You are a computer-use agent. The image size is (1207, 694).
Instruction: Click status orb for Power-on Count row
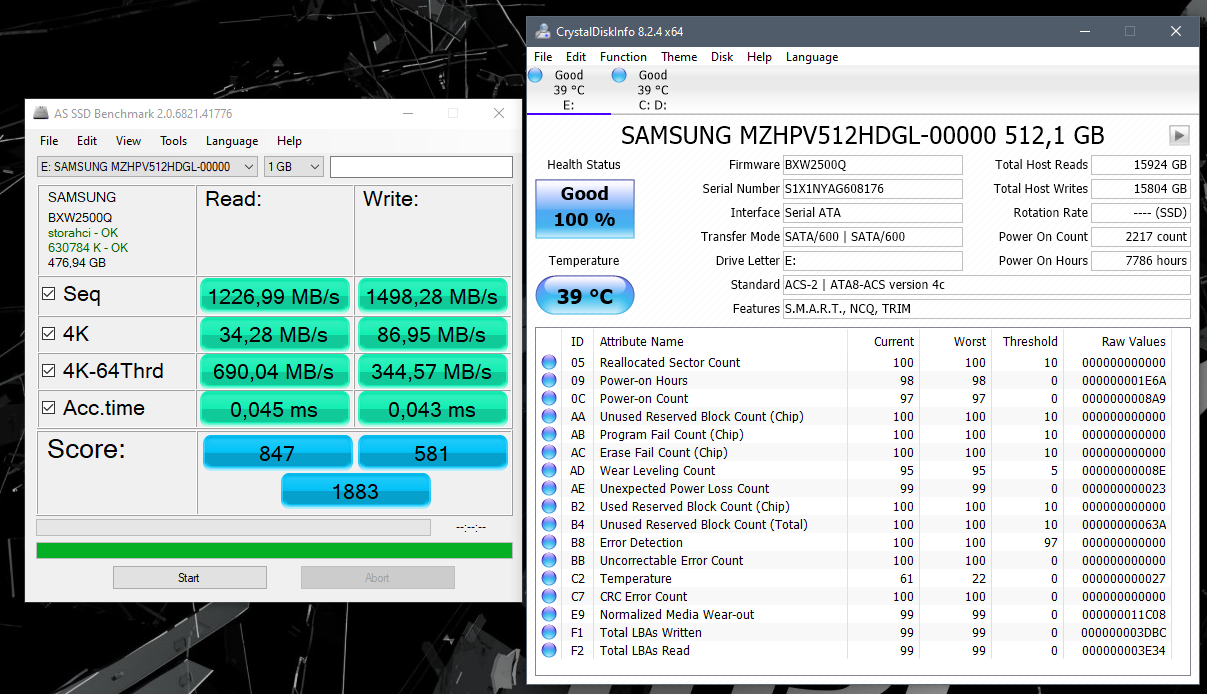(x=549, y=398)
